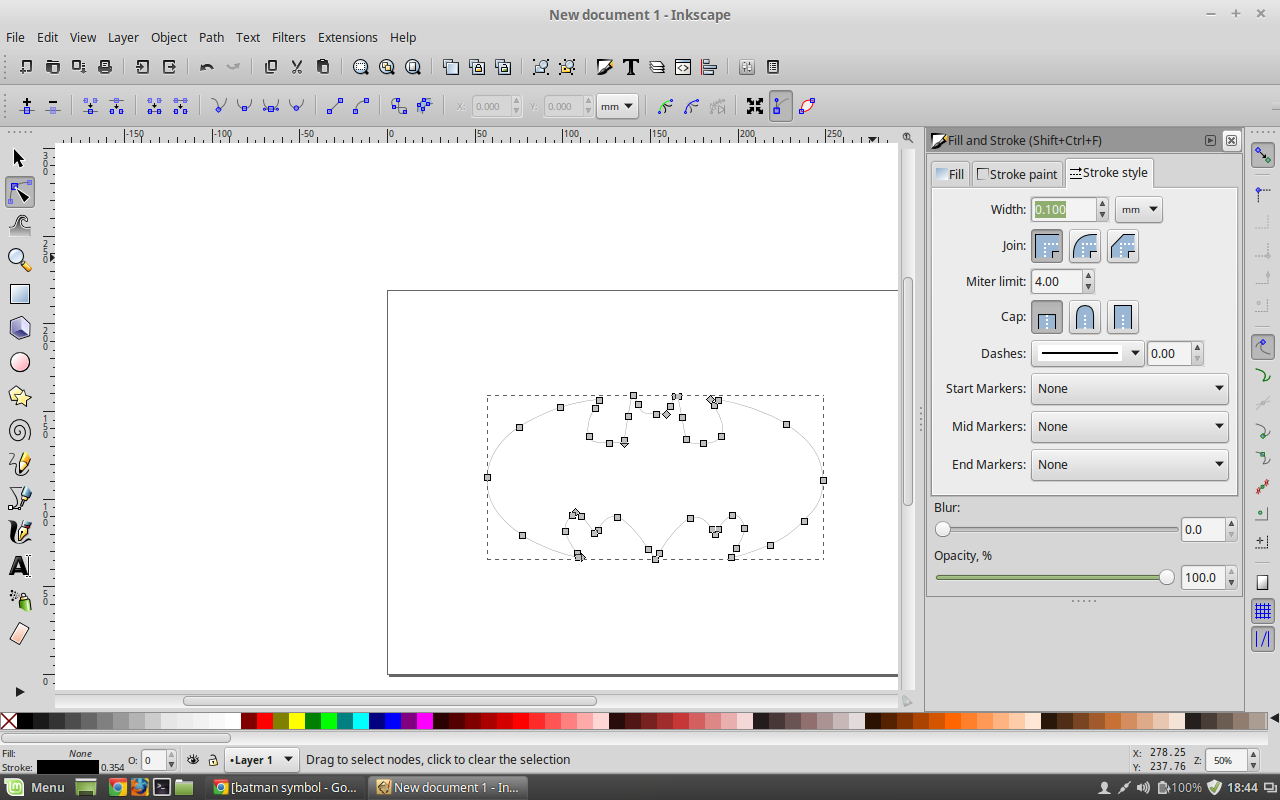
Task: Open stroke width unit dropdown
Action: coord(1139,210)
